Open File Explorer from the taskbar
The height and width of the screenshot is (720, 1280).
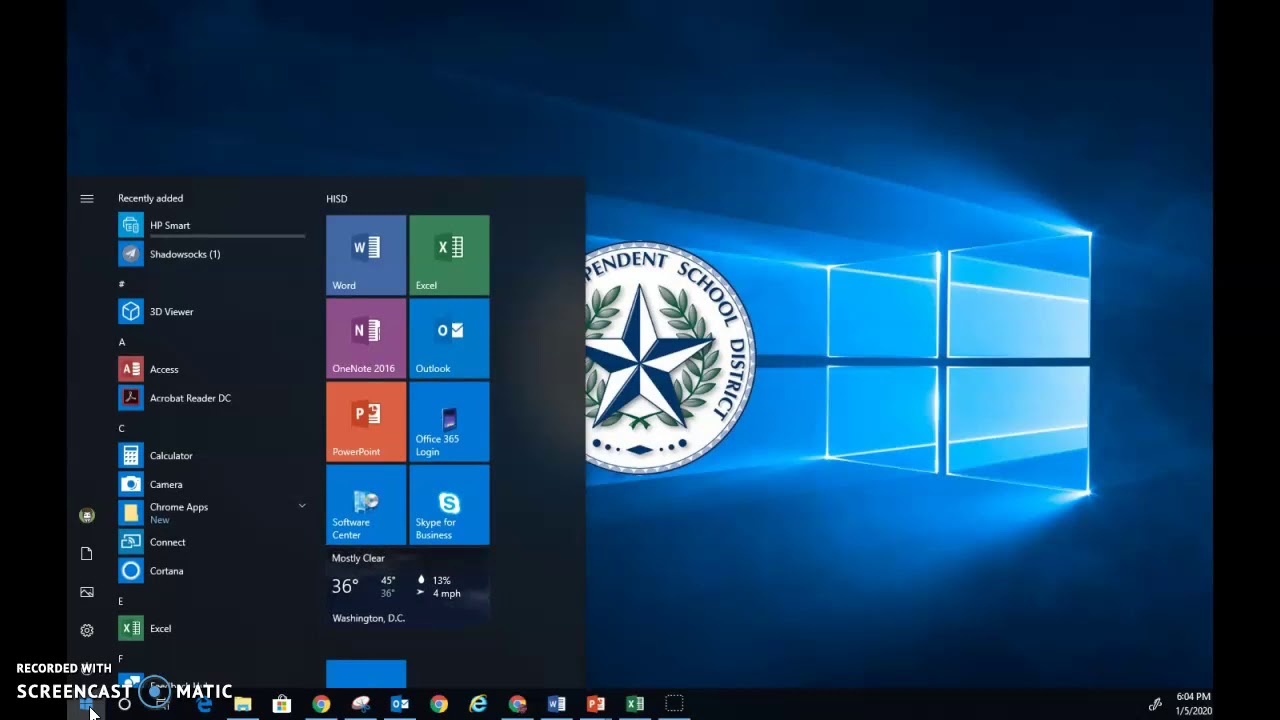[x=243, y=704]
